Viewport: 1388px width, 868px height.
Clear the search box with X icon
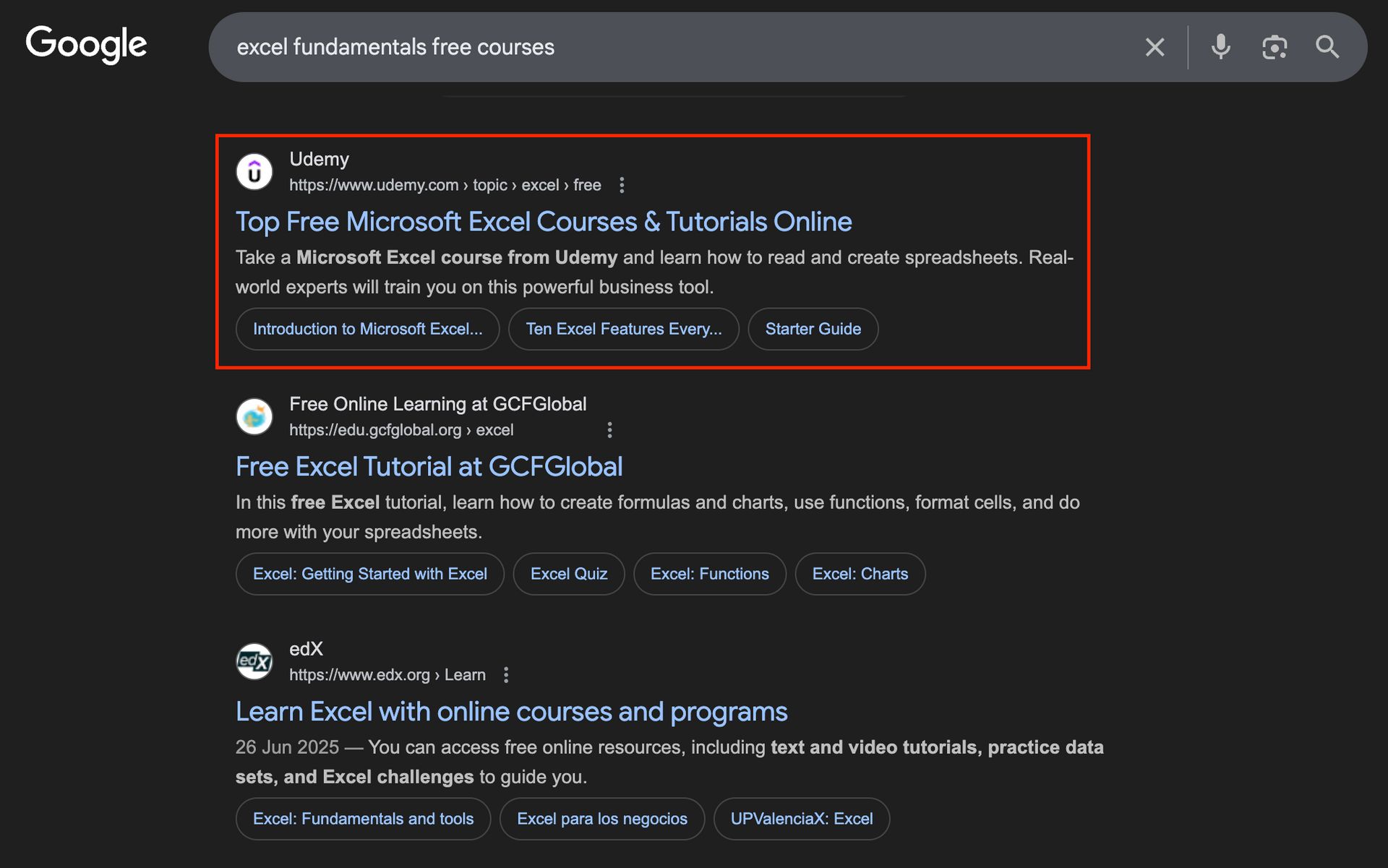(1154, 48)
